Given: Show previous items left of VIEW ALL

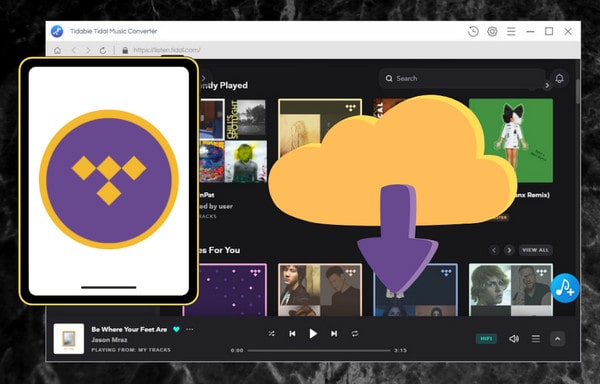Looking at the screenshot, I should pos(494,250).
